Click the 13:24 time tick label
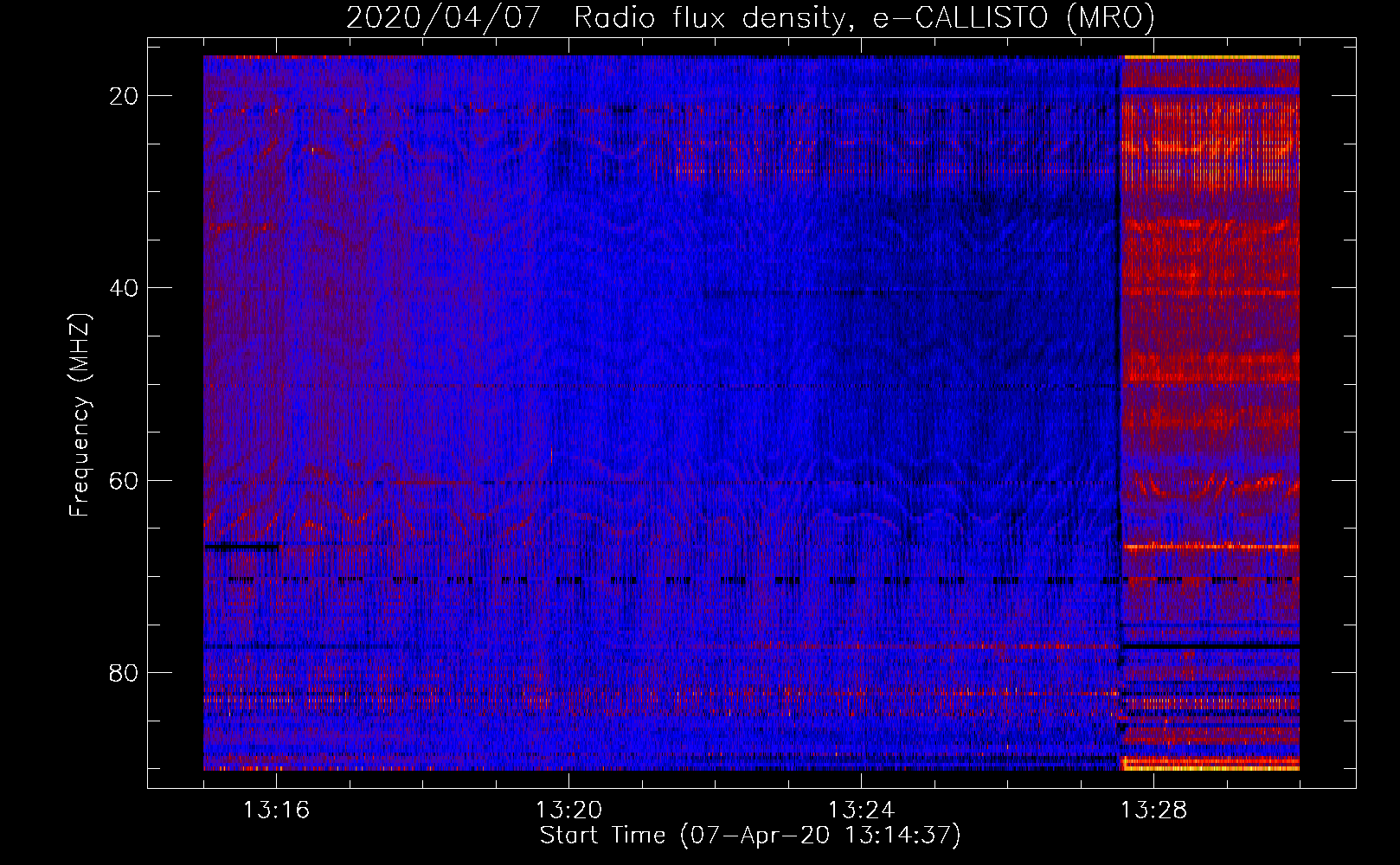 click(861, 811)
